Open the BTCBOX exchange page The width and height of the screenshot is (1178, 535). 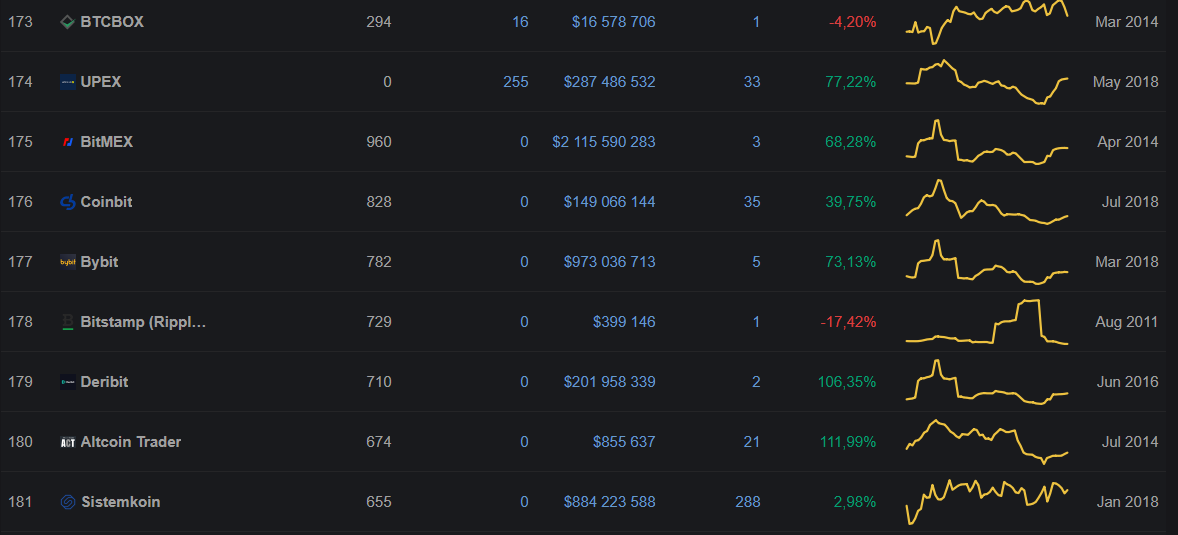[x=112, y=22]
